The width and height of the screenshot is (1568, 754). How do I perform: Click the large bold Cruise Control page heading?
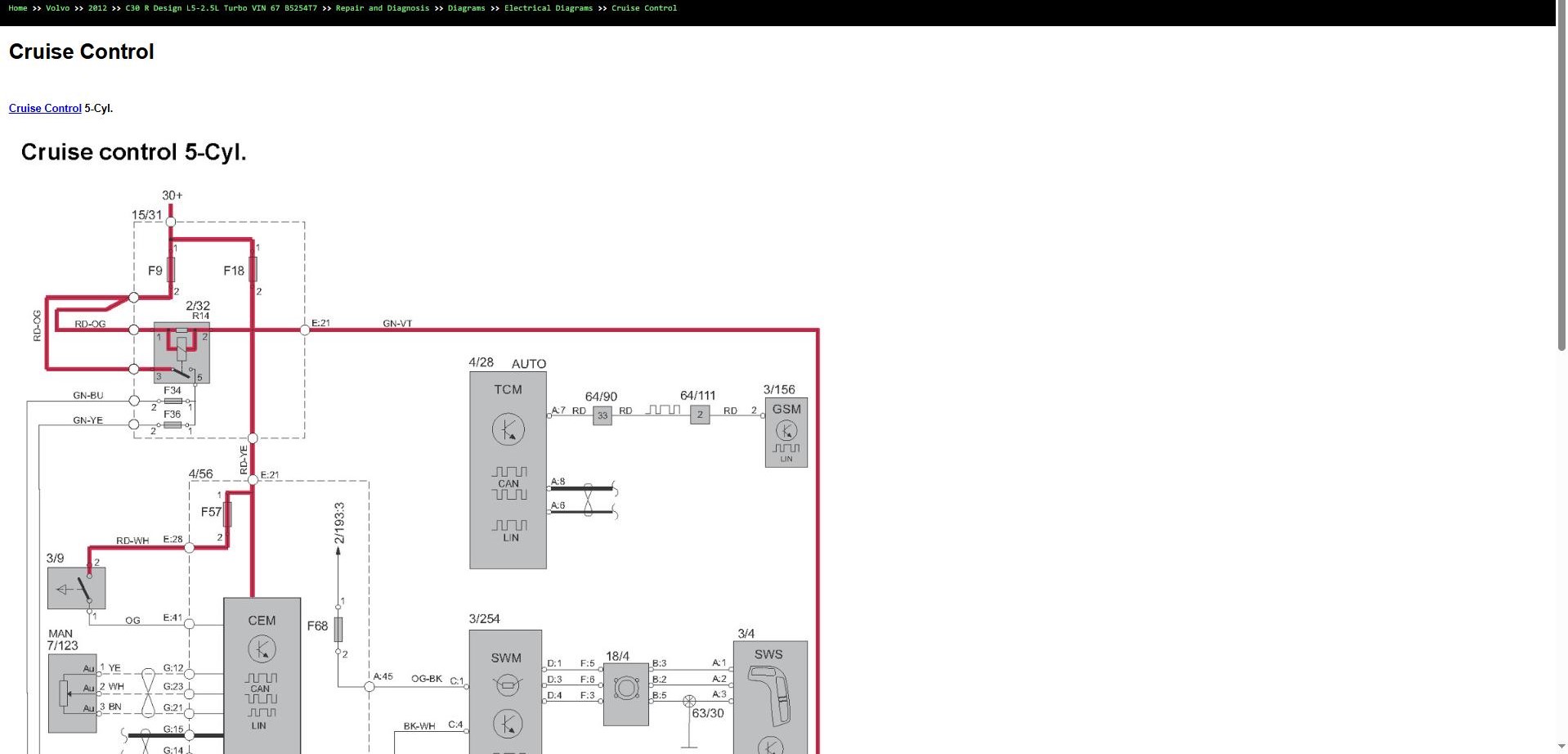click(82, 52)
